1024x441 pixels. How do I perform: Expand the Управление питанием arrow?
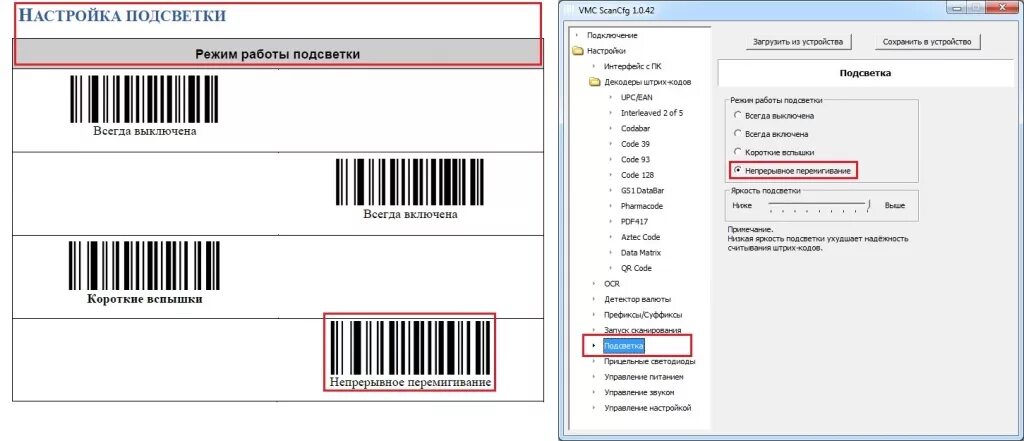594,377
